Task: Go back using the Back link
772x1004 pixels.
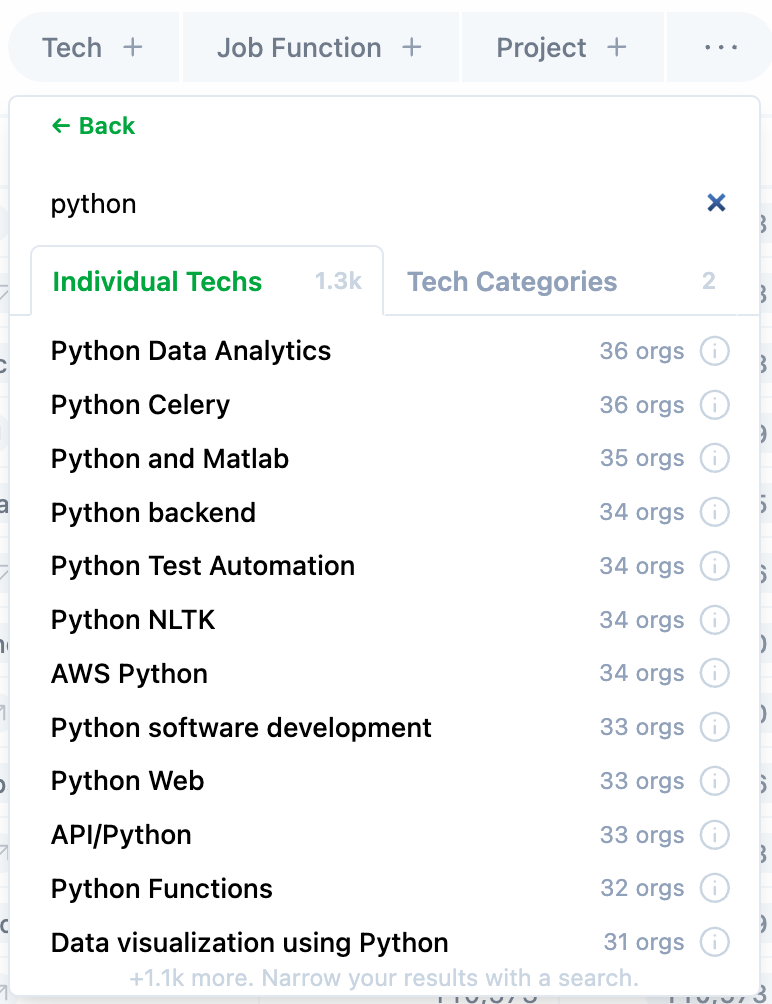Action: coord(93,126)
